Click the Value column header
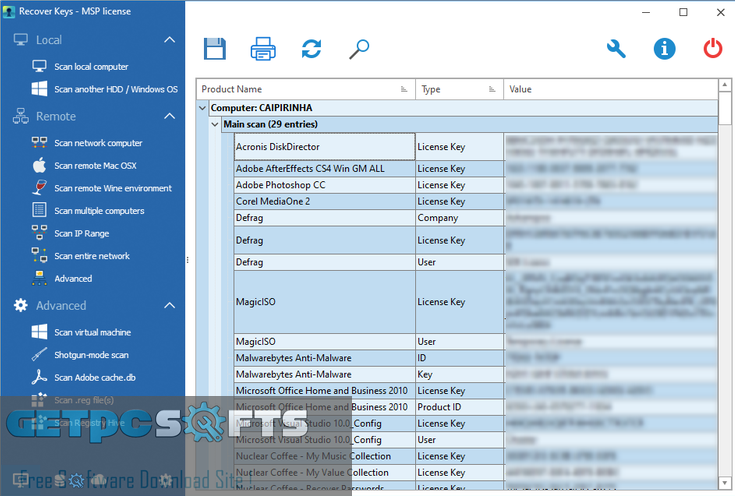The image size is (735, 496). point(611,89)
